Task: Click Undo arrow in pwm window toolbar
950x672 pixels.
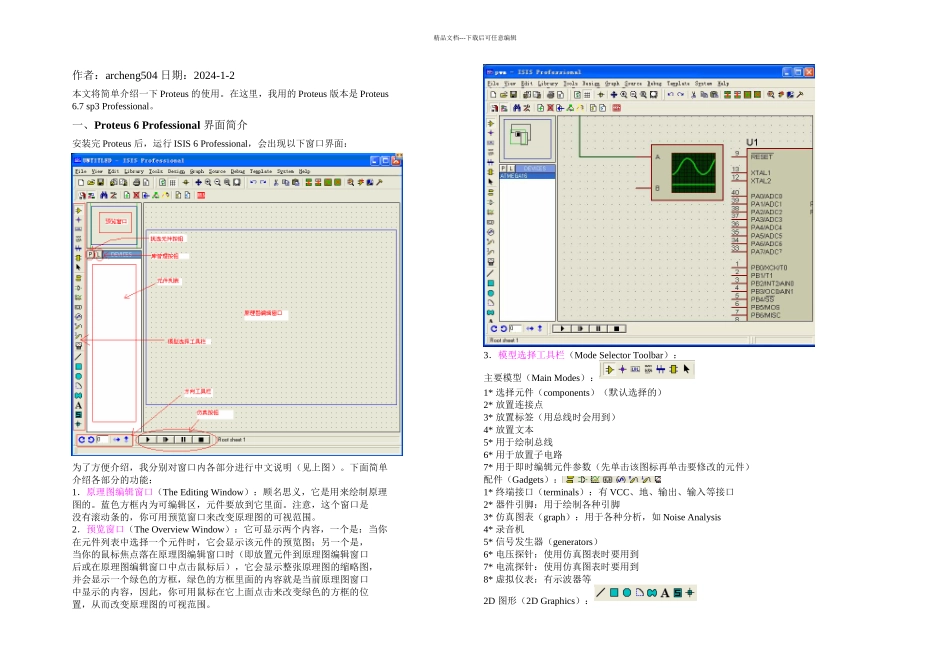Action: click(x=670, y=95)
